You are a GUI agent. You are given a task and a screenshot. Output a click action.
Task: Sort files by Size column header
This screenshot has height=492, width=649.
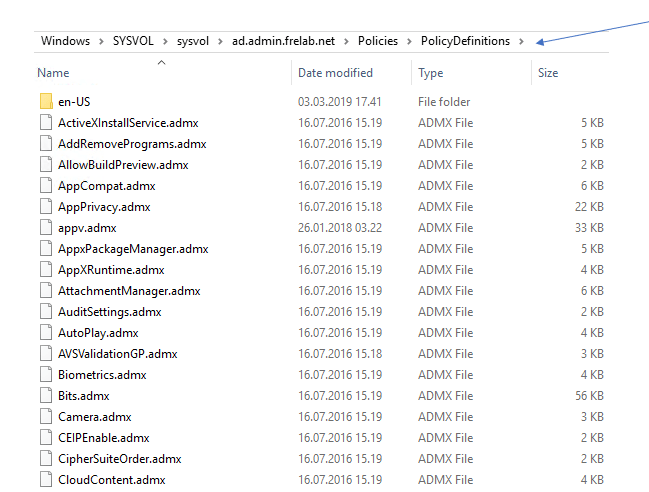(548, 73)
